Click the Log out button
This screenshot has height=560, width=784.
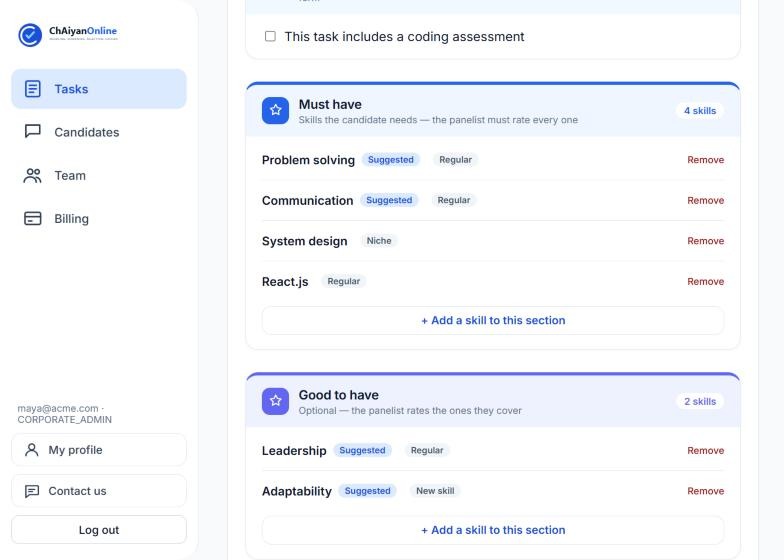99,530
